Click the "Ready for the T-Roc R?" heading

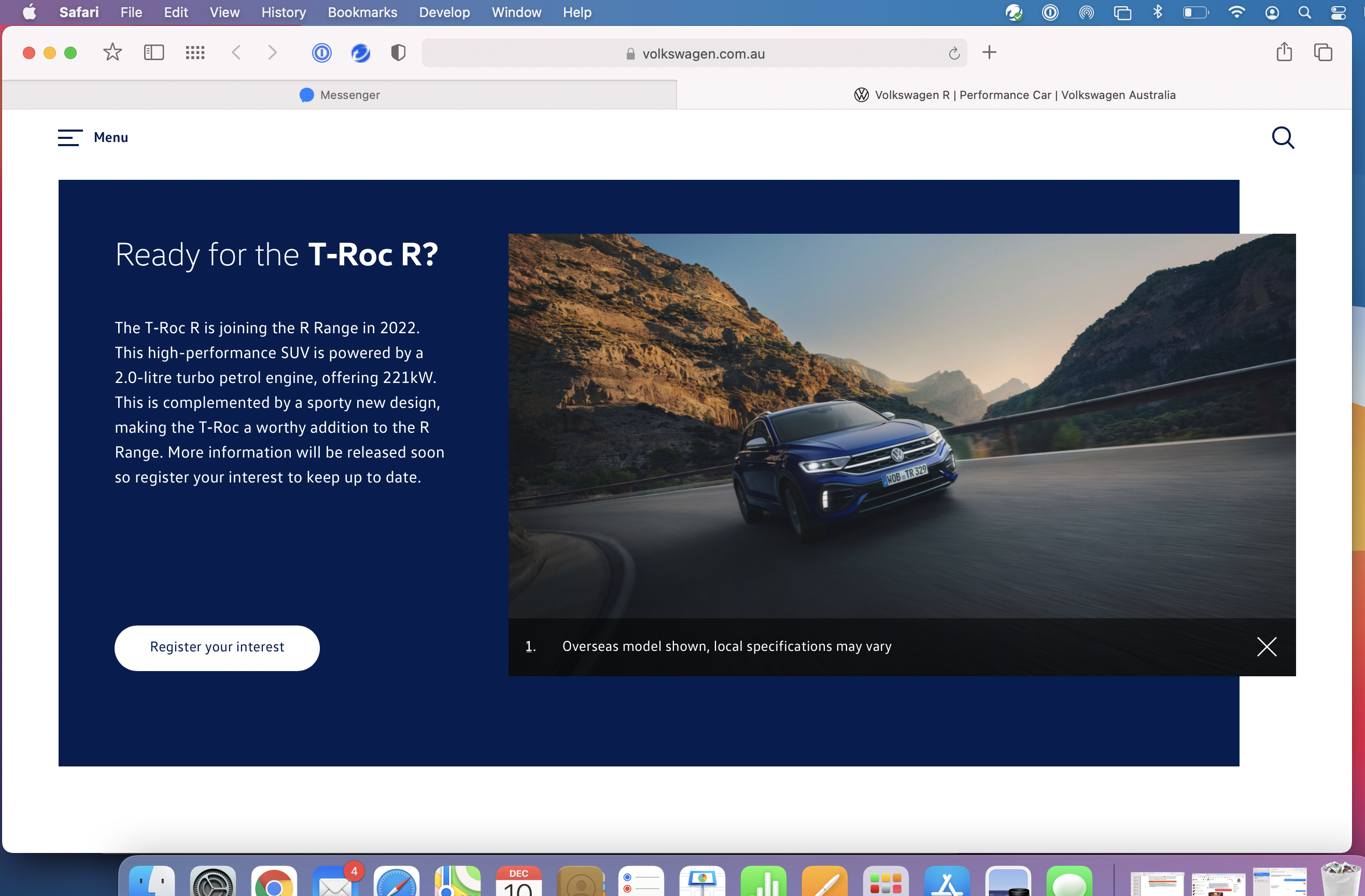(276, 254)
